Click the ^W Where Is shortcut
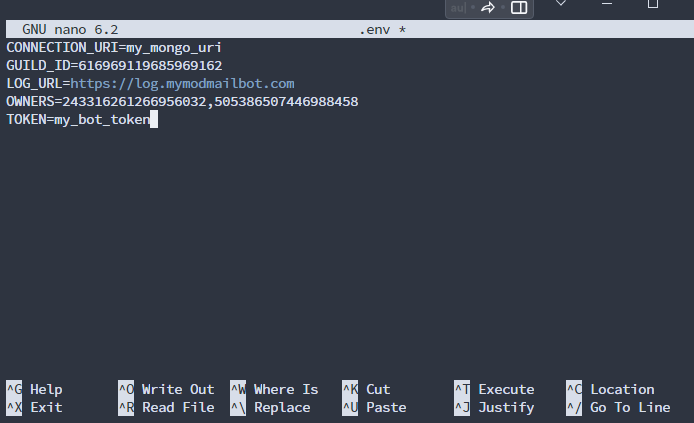This screenshot has width=694, height=423. 274,389
